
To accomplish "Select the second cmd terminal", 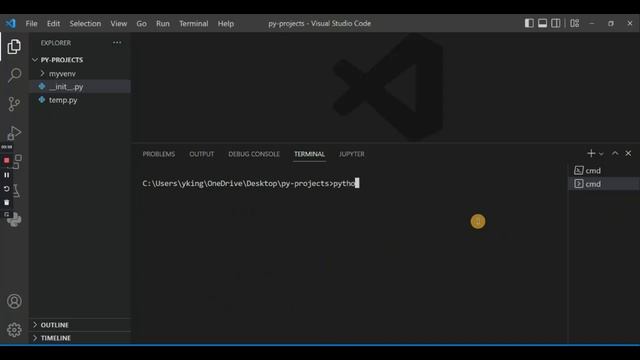I will [x=604, y=184].
